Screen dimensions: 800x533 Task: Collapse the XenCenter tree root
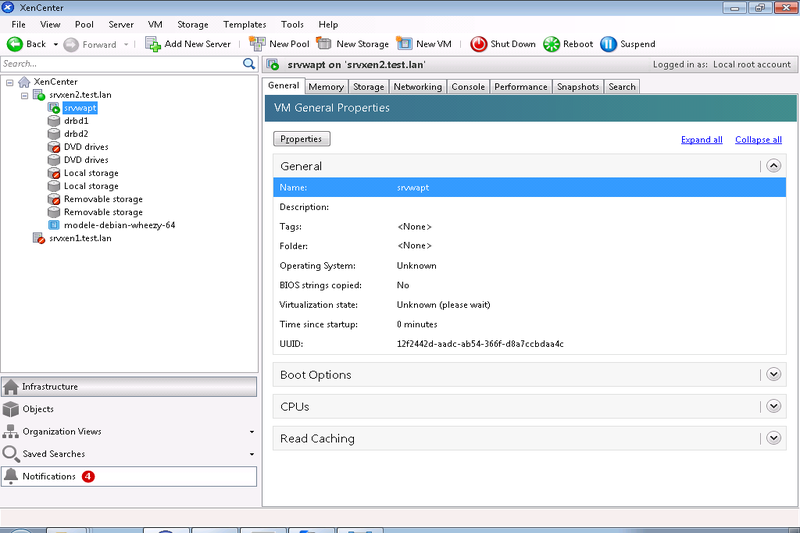click(x=10, y=82)
